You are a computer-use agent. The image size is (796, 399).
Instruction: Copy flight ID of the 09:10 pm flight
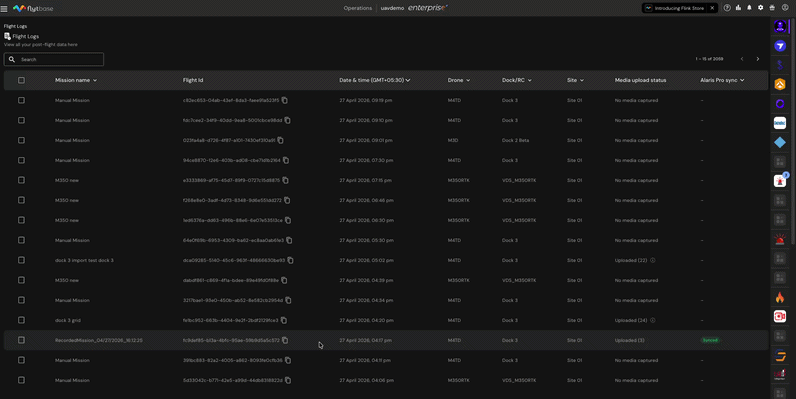click(x=288, y=120)
